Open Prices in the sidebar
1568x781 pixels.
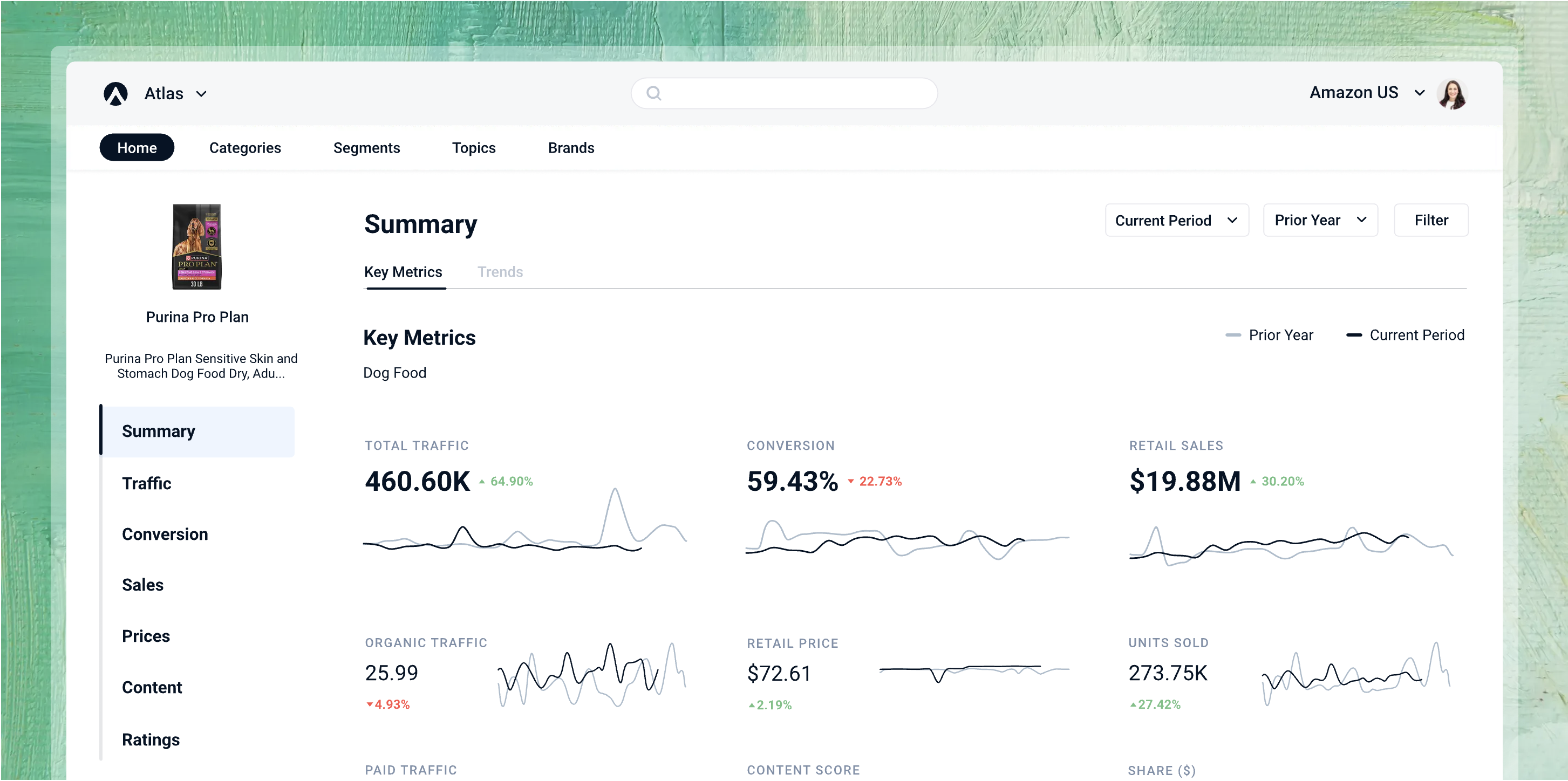[146, 636]
